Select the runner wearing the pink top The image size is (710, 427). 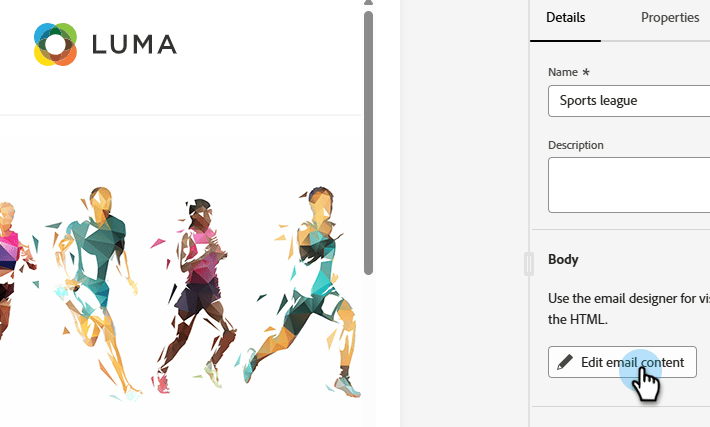click(197, 290)
